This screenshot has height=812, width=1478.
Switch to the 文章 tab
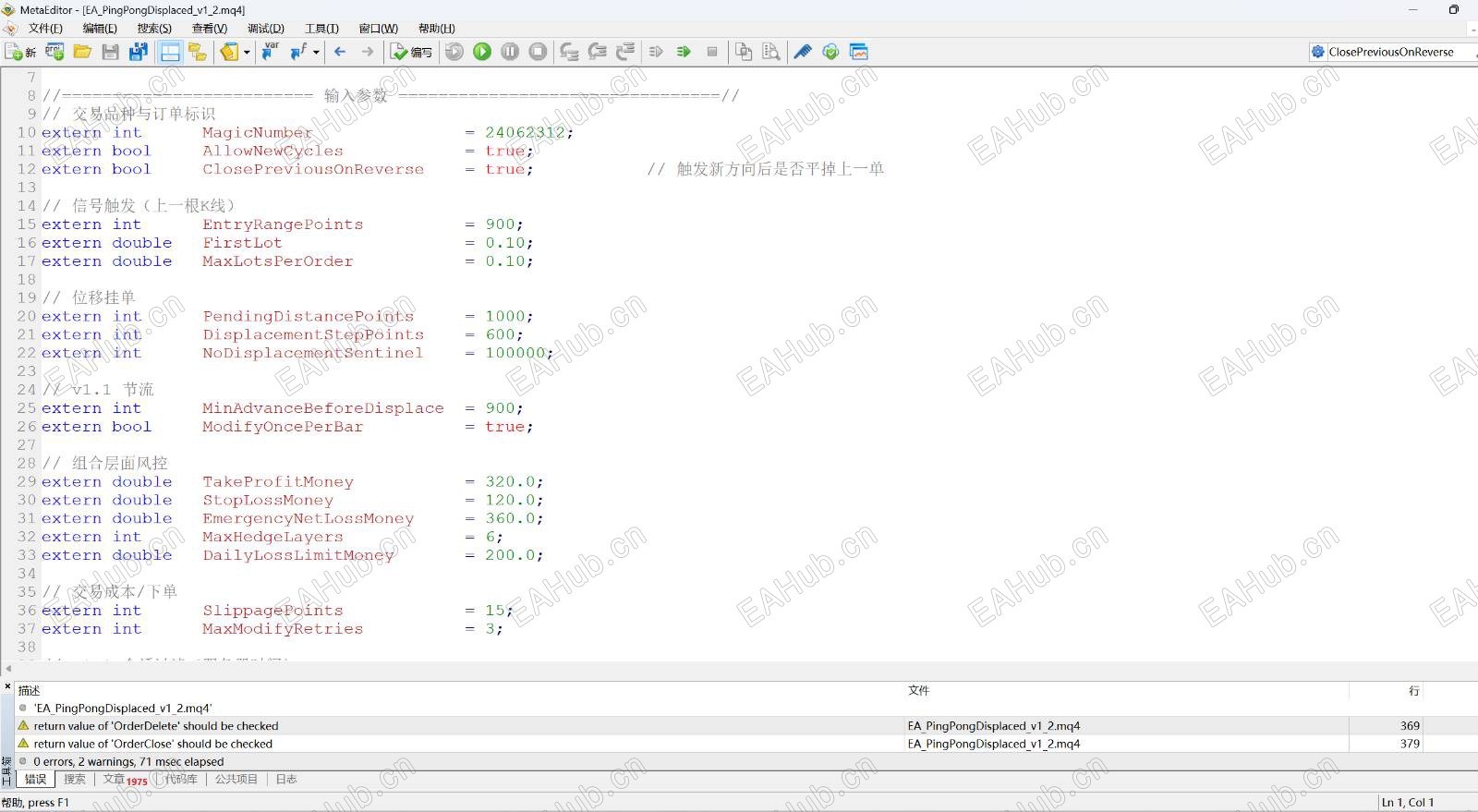pyautogui.click(x=125, y=780)
